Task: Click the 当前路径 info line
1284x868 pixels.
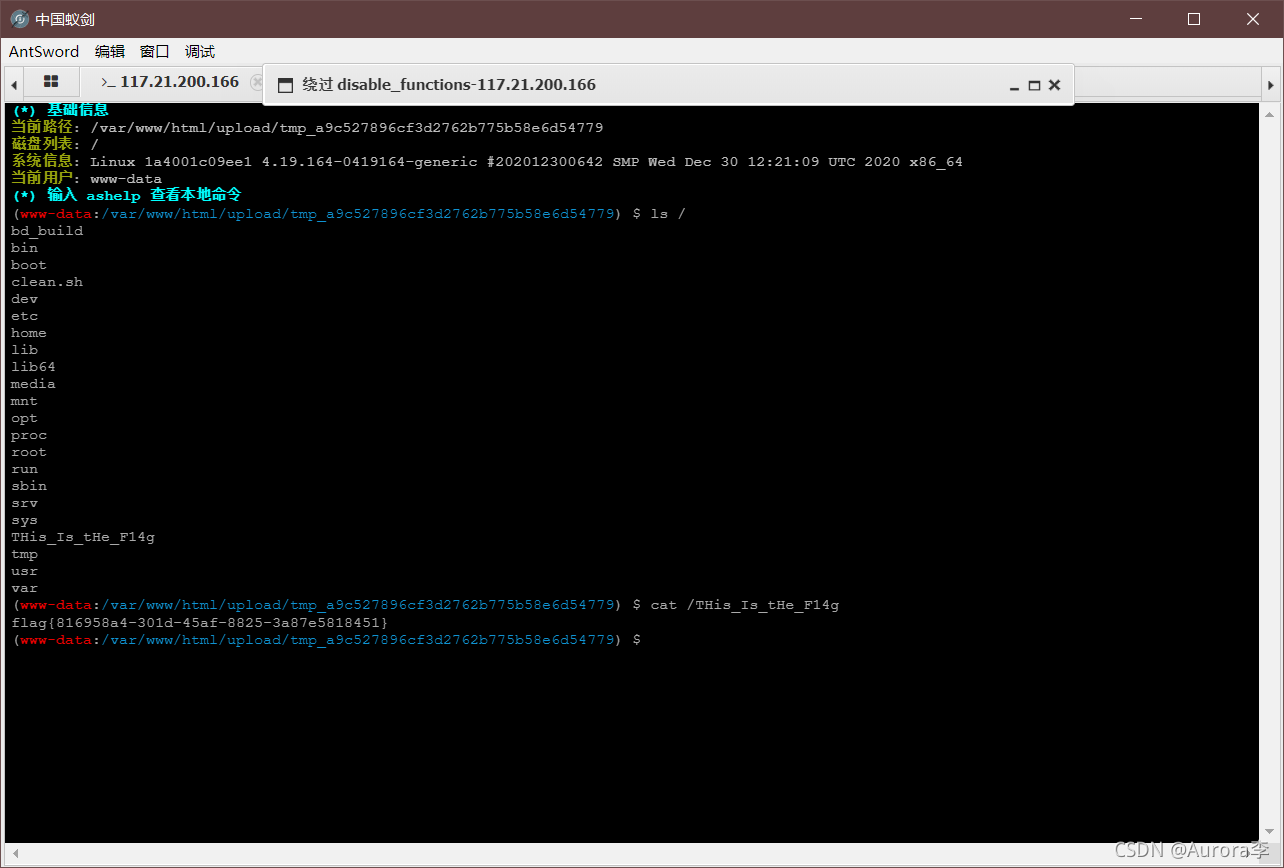Action: pos(307,128)
